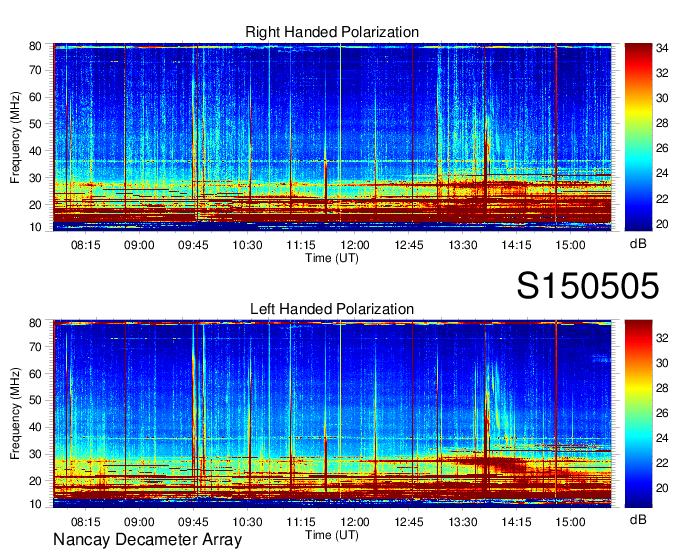Select the 40 MHz tick on lower plot
Image resolution: width=680 pixels, height=552 pixels.
35,428
